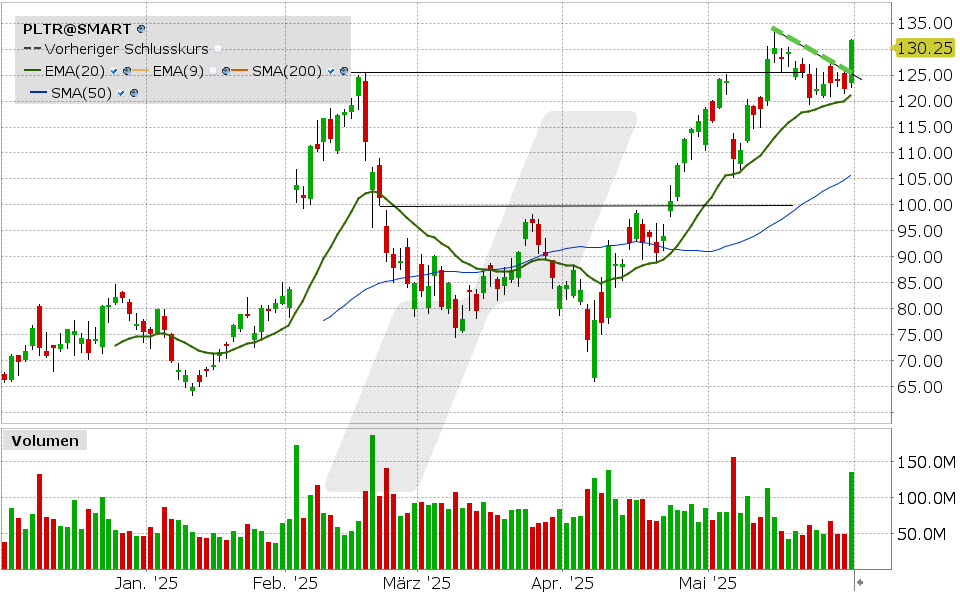The image size is (960, 600).
Task: Open EMA(9) indicator settings icon
Action: 226,71
